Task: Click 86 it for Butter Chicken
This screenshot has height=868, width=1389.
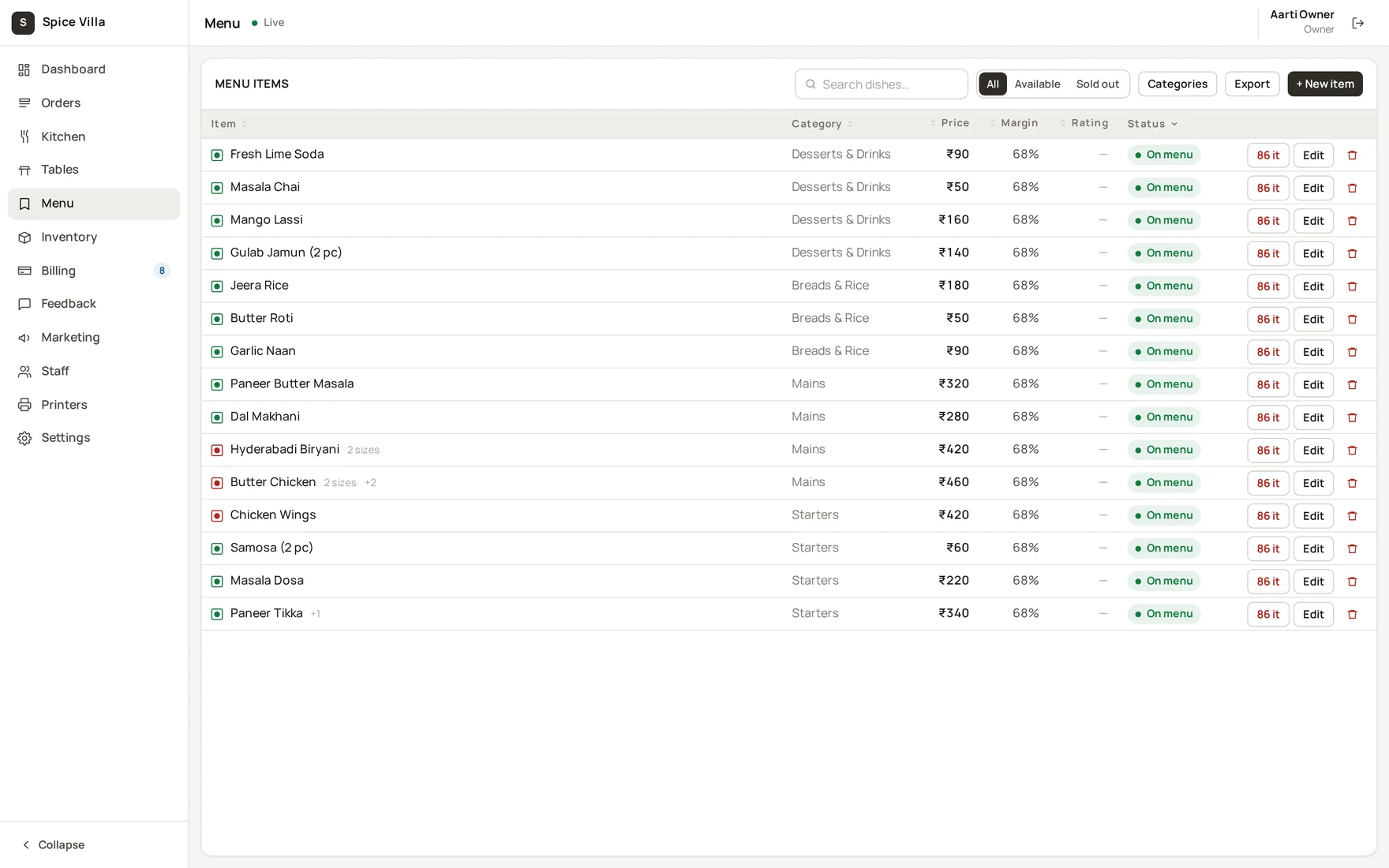Action: [1267, 483]
